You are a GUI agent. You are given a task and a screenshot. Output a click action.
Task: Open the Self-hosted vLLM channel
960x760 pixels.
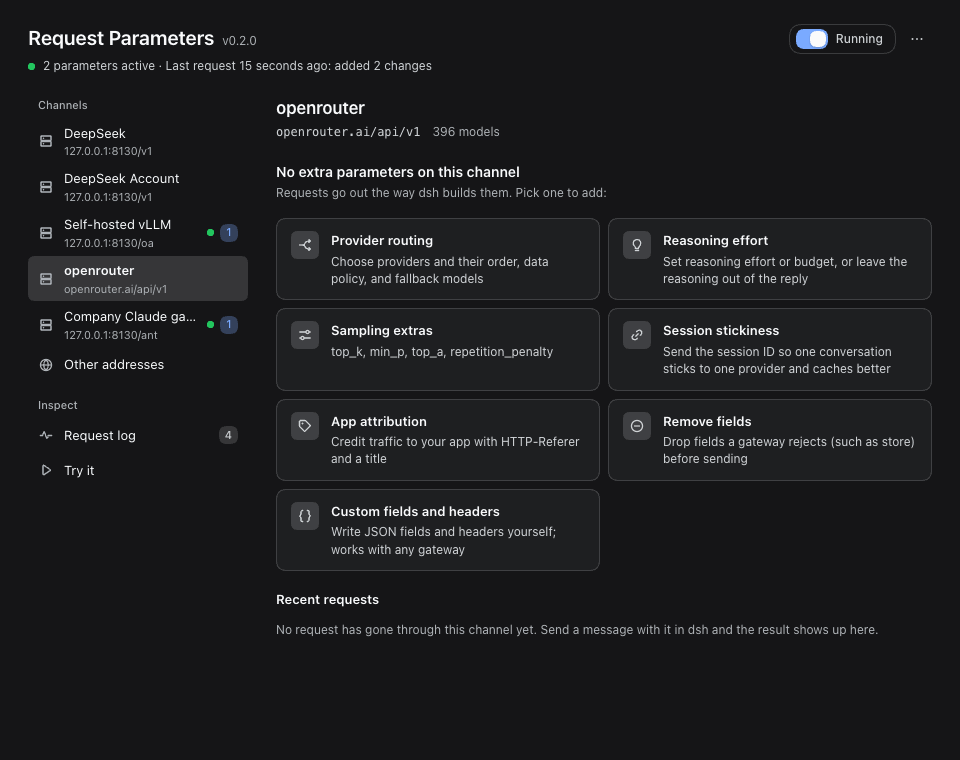point(138,233)
